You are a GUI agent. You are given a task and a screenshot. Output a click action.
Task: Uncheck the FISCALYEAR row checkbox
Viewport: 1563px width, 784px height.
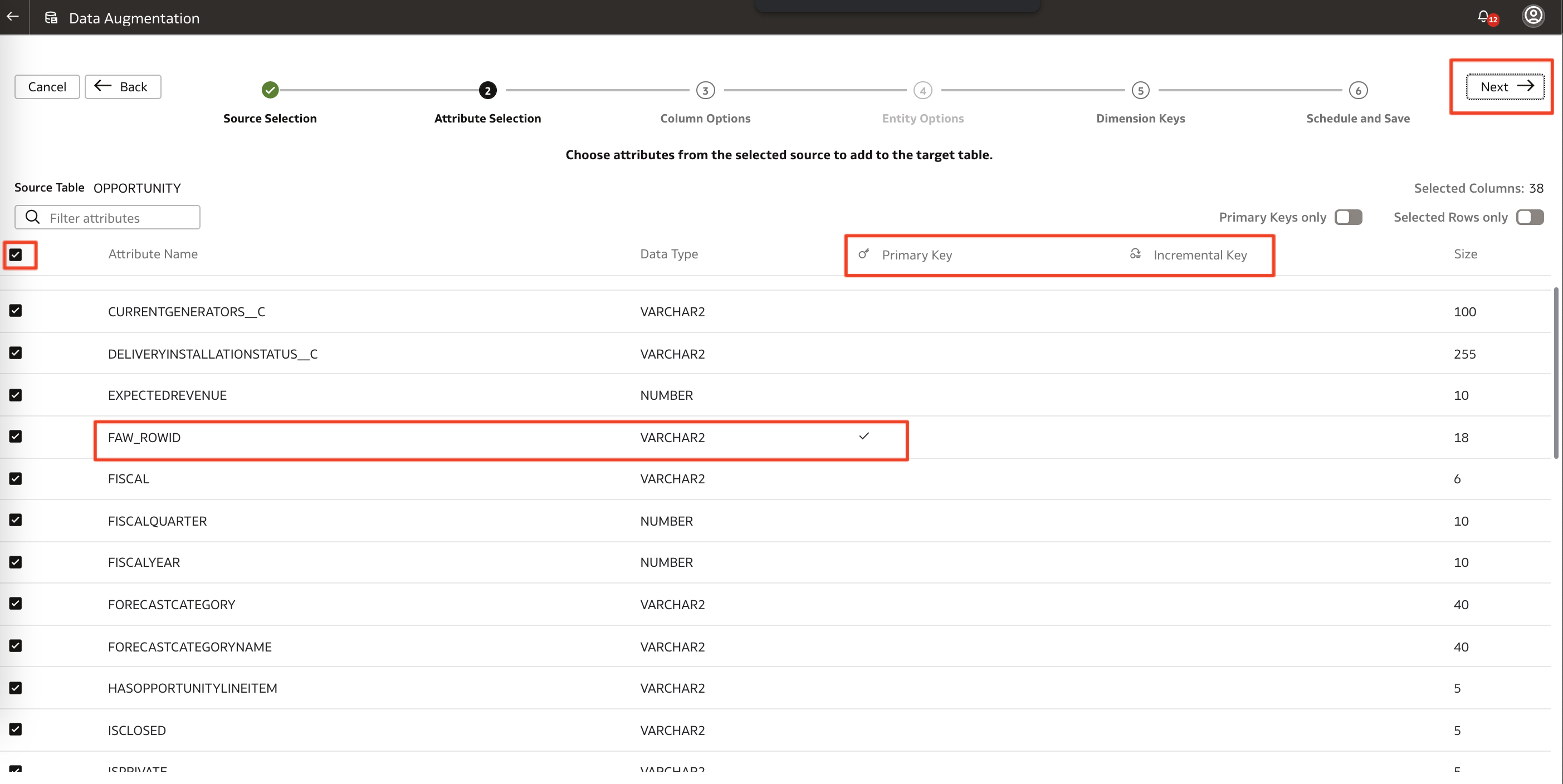pyautogui.click(x=16, y=562)
